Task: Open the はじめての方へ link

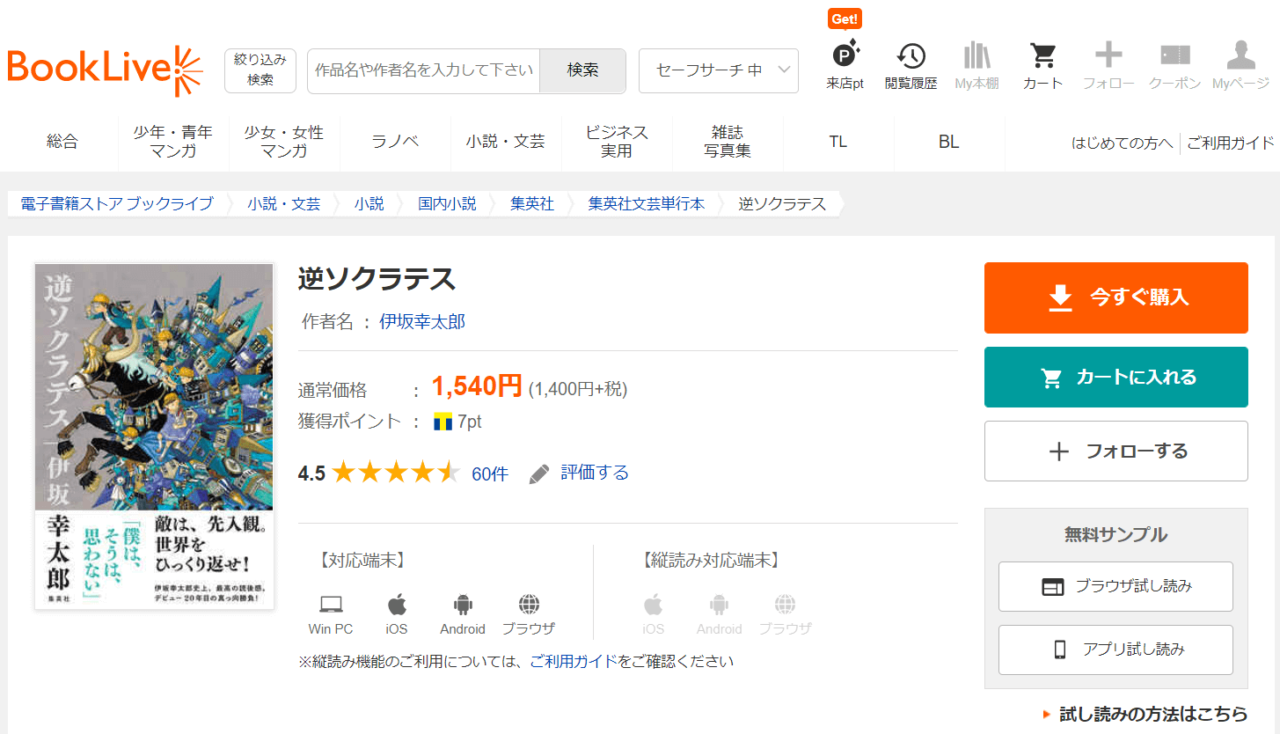Action: tap(1122, 143)
